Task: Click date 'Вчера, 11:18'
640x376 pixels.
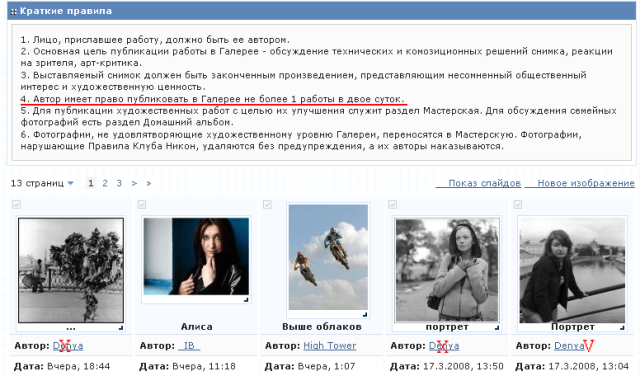Action: click(x=204, y=366)
